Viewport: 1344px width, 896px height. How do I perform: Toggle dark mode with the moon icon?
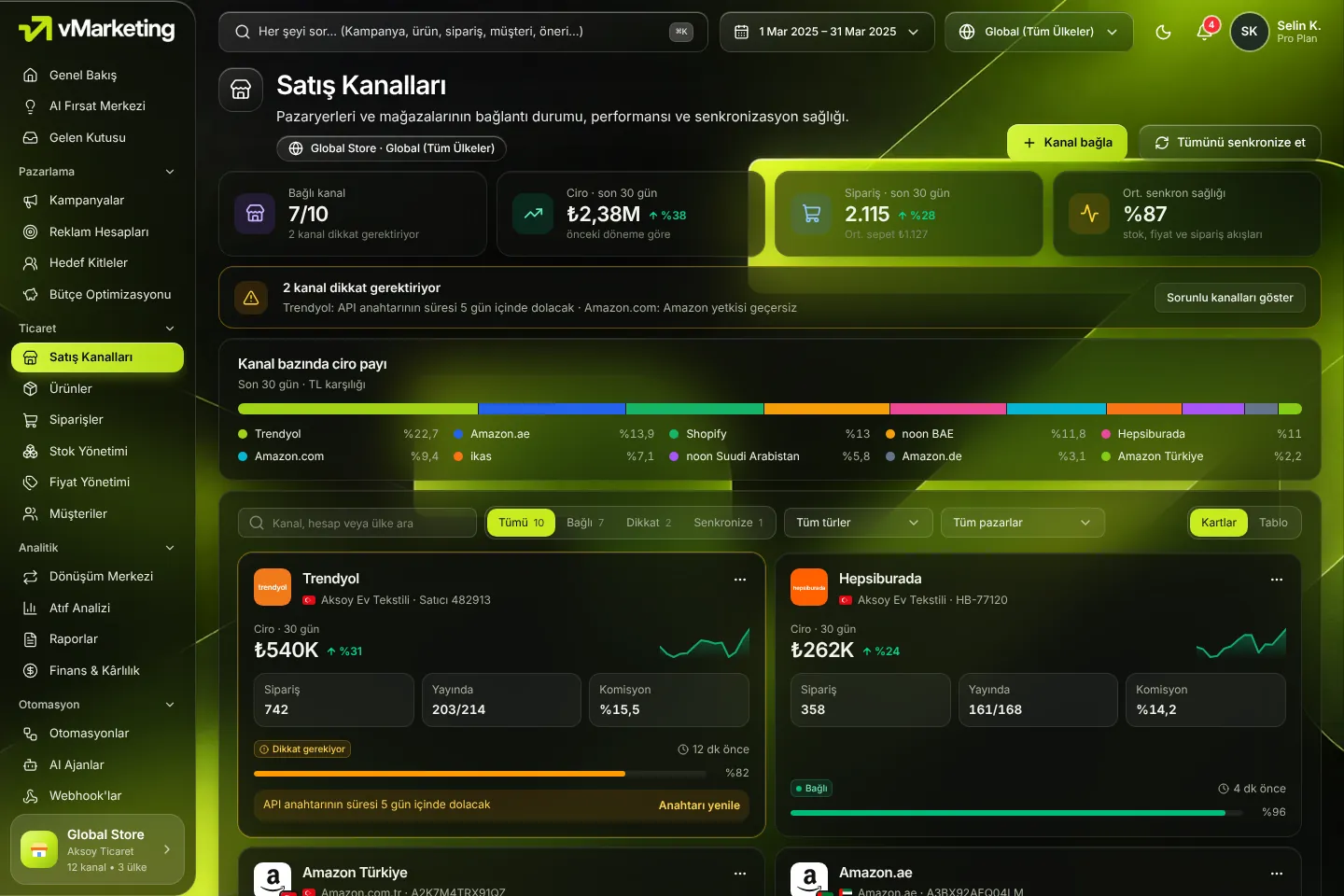(1163, 32)
